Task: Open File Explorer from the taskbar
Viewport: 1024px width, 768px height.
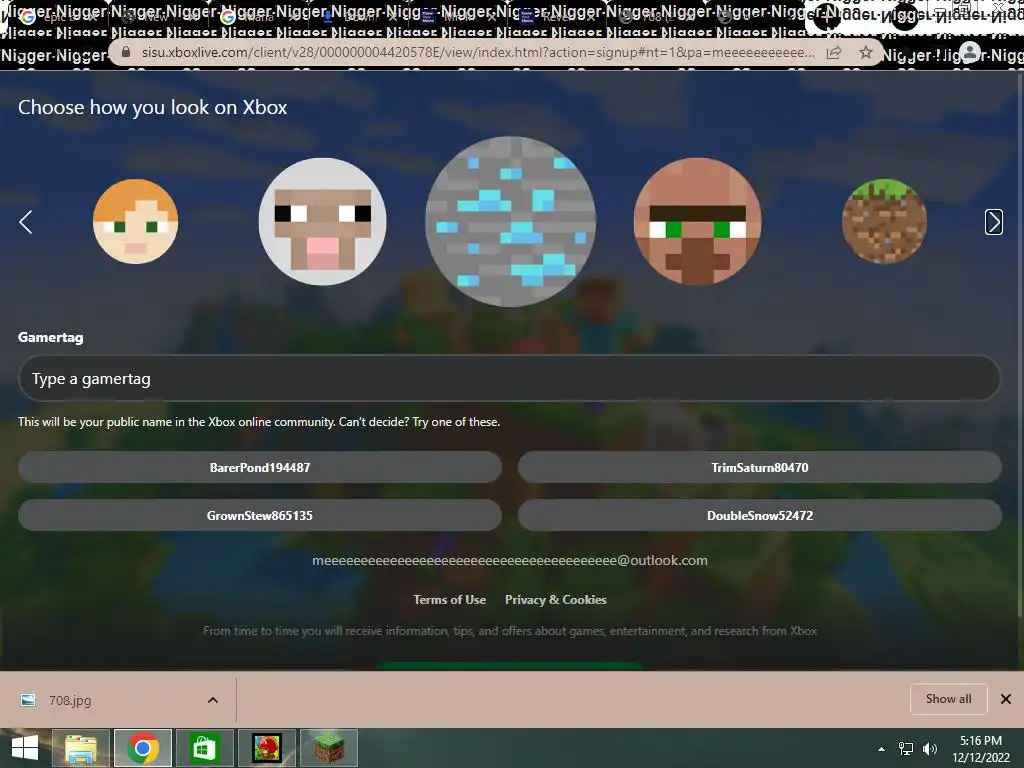Action: [81, 748]
